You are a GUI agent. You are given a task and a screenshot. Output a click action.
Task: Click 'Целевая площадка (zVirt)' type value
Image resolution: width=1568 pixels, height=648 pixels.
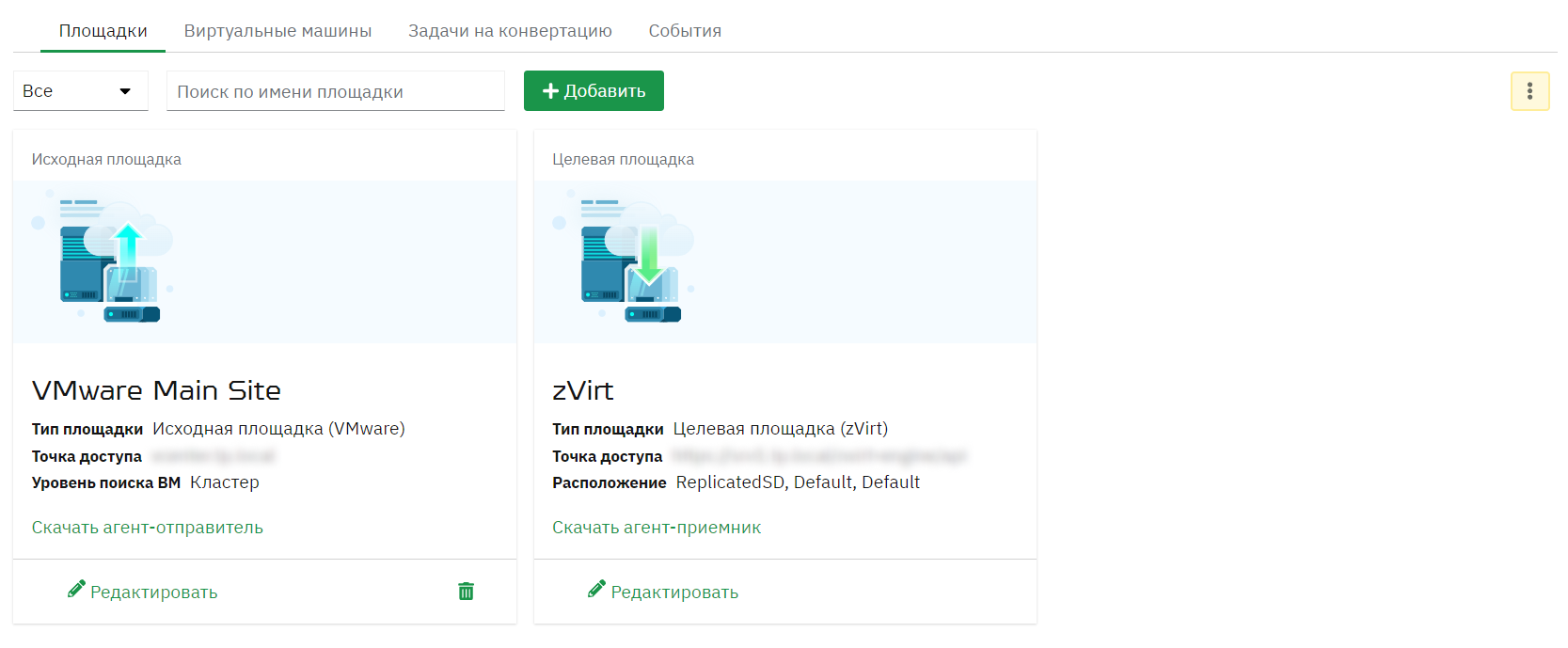pyautogui.click(x=781, y=429)
